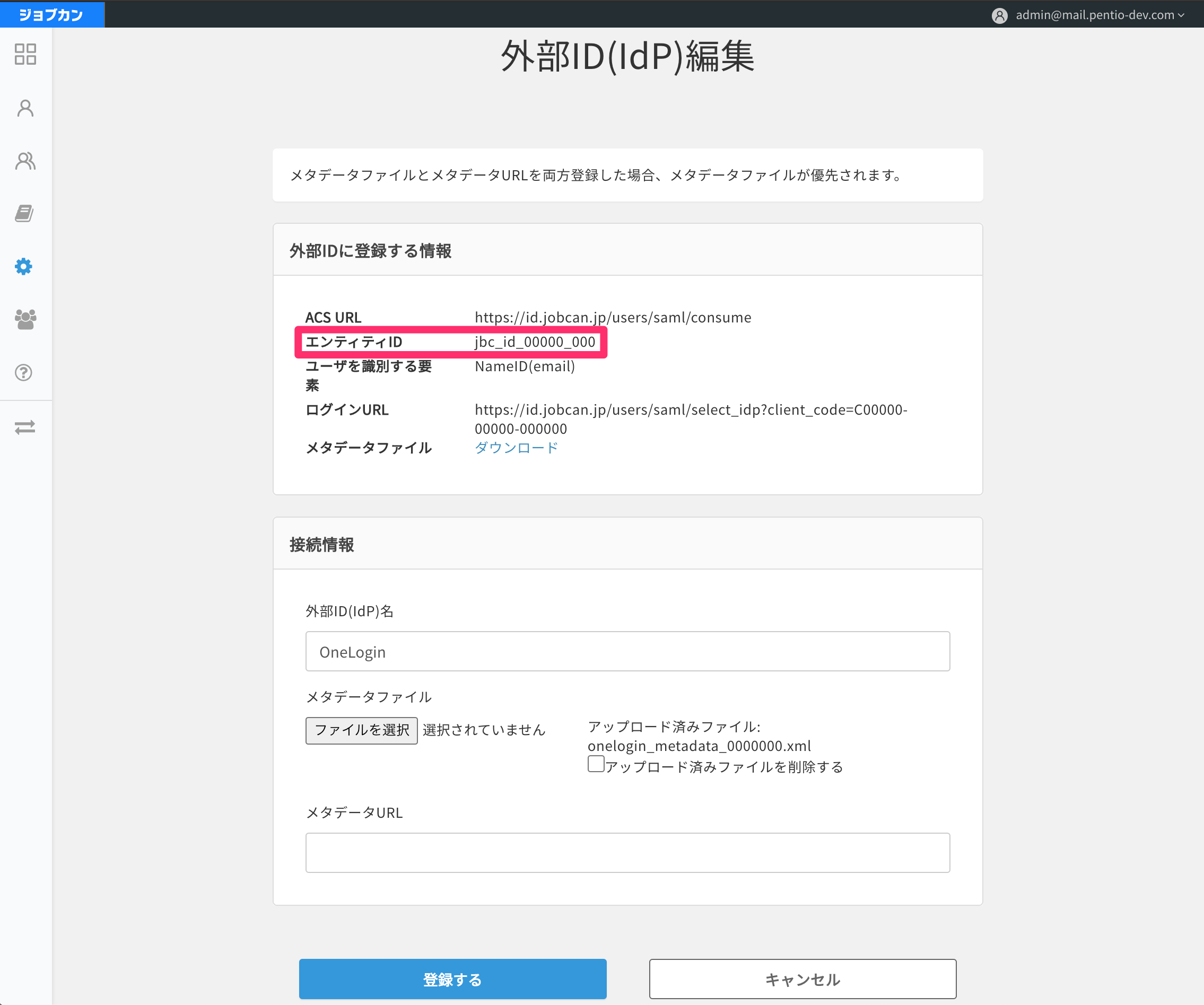Click the account avatar icon in header
This screenshot has width=1204, height=1005.
pos(1000,15)
